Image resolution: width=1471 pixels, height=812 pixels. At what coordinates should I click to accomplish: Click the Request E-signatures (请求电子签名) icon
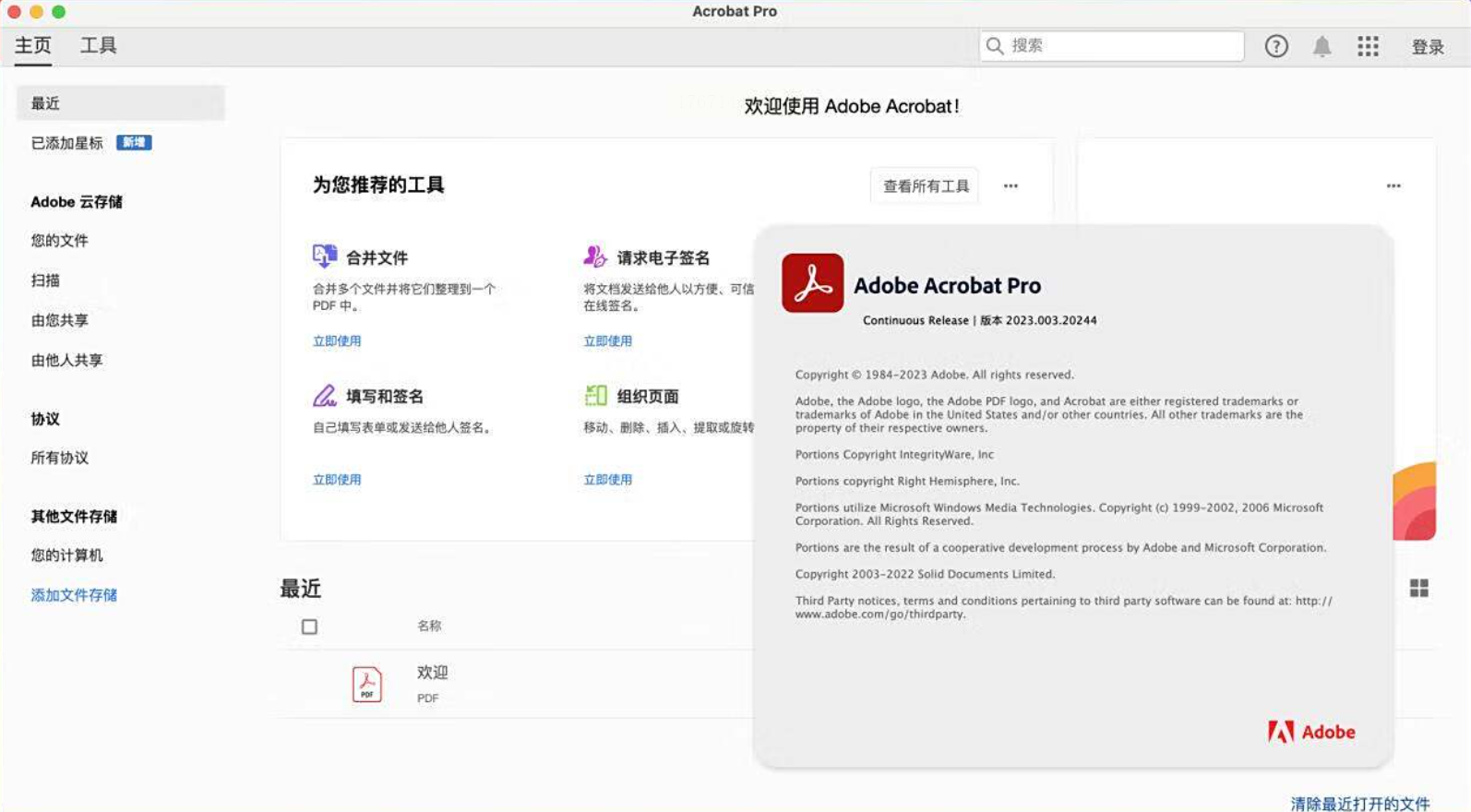coord(595,256)
